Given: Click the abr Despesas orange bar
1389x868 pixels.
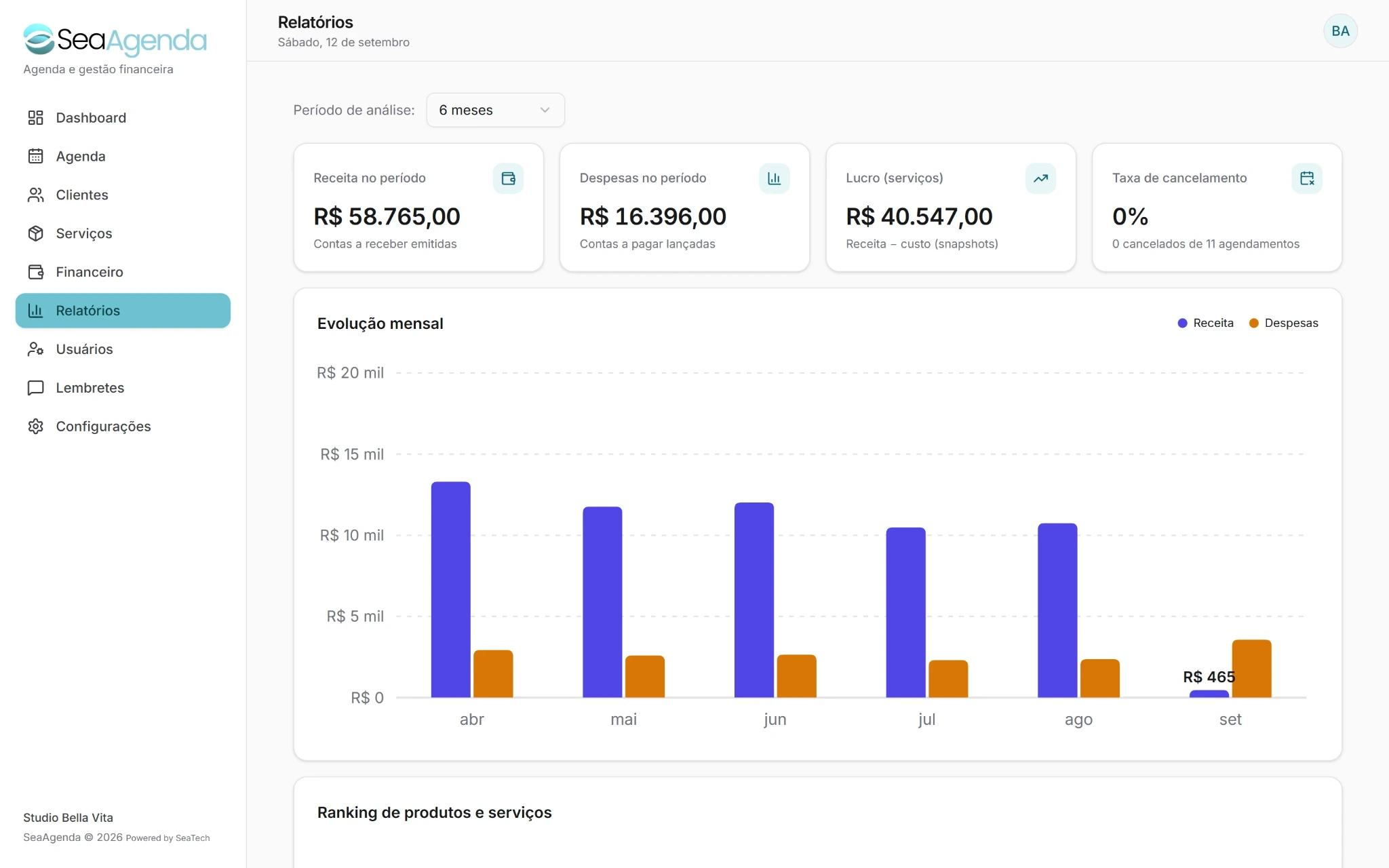Looking at the screenshot, I should pos(493,673).
